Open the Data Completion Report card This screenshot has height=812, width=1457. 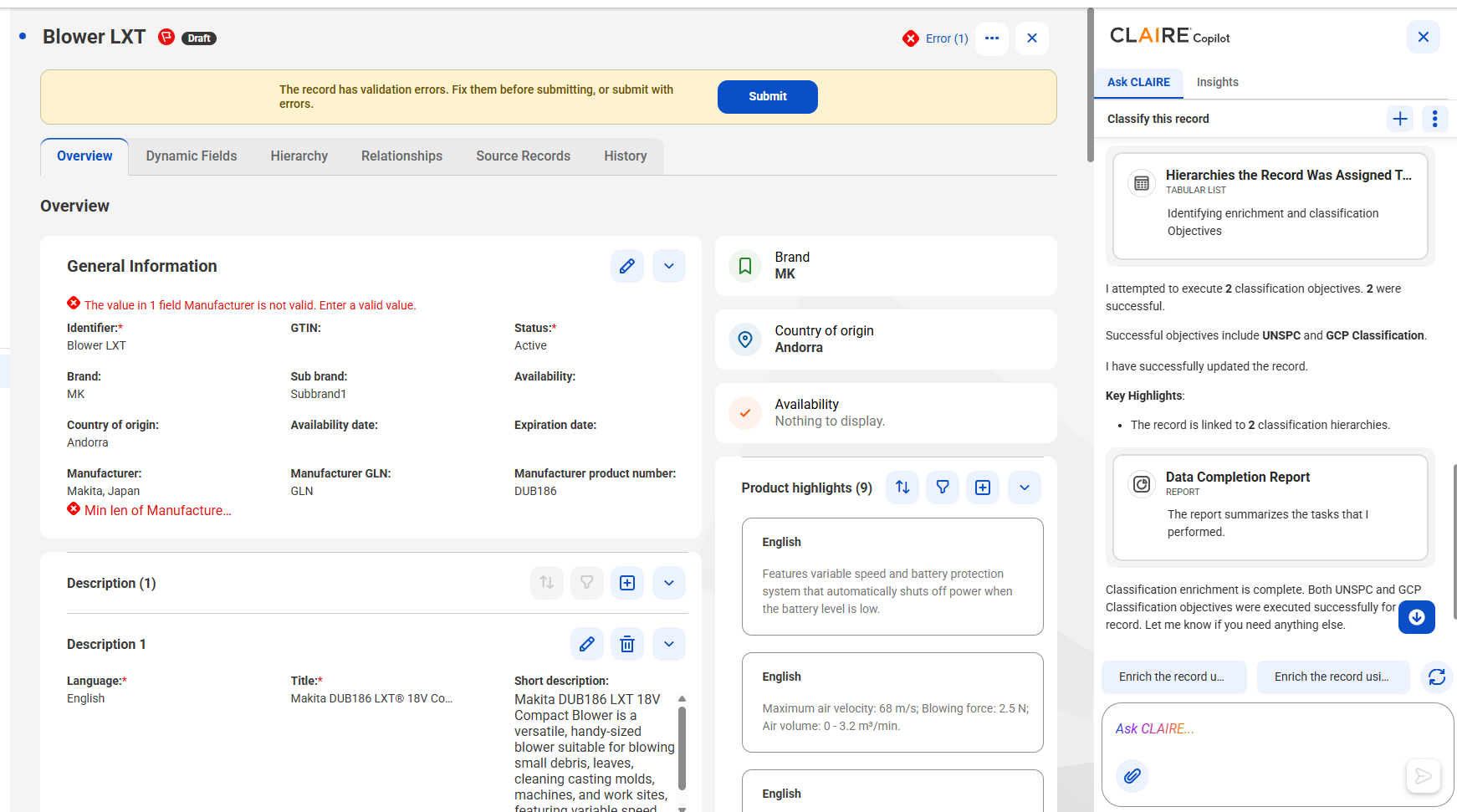coord(1270,508)
